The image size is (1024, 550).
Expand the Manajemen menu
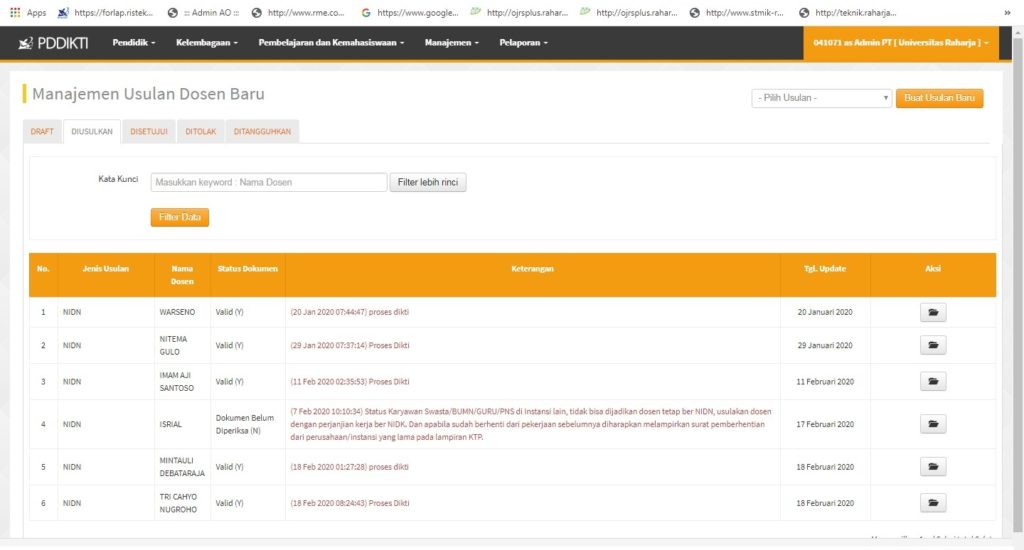tap(451, 42)
